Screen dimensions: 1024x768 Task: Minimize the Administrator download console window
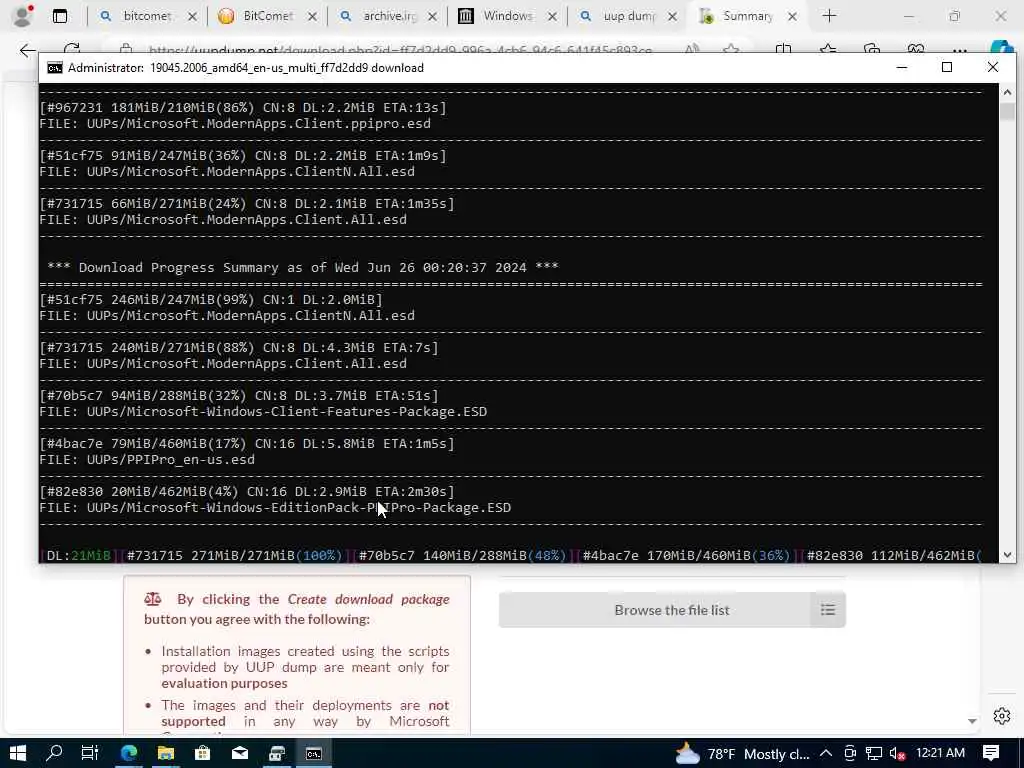[x=902, y=67]
